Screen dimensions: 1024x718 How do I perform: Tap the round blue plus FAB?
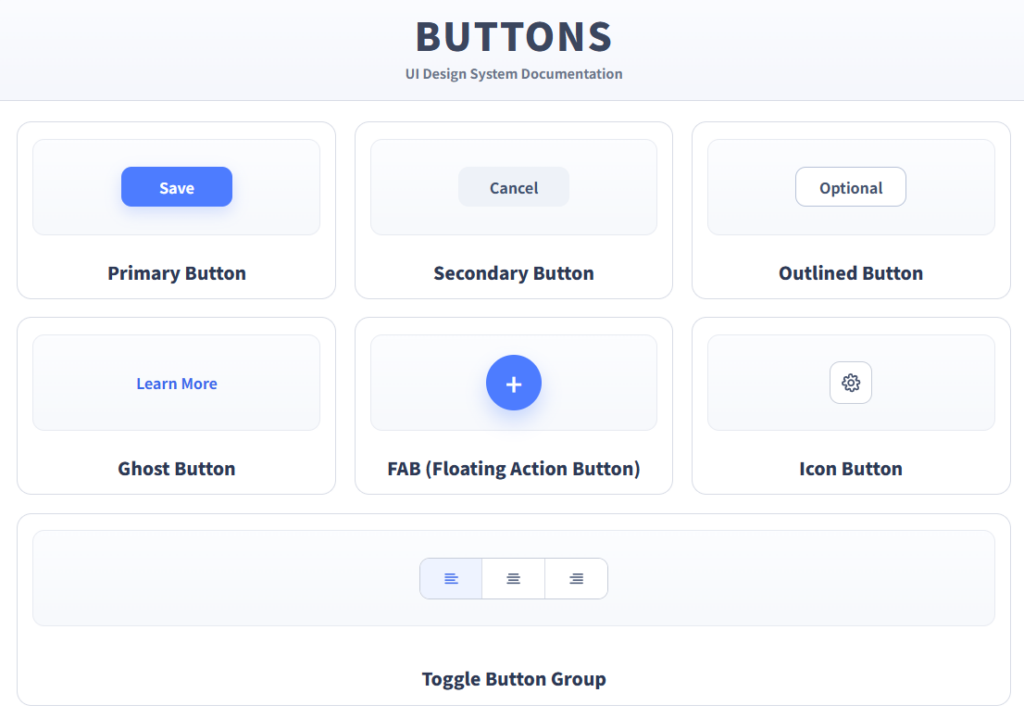[x=513, y=383]
